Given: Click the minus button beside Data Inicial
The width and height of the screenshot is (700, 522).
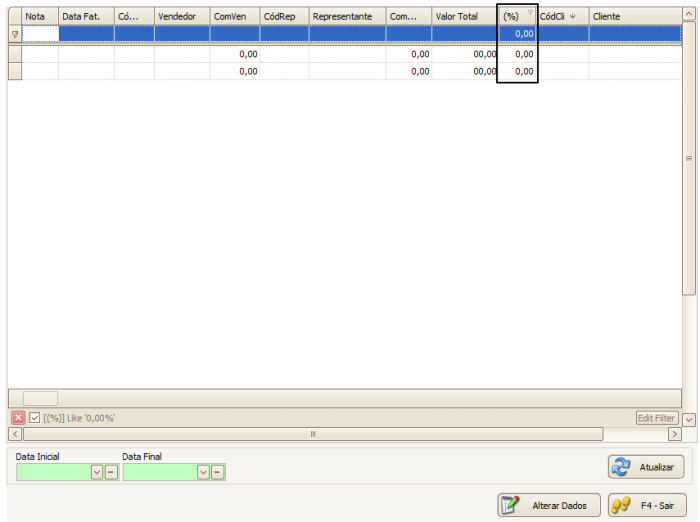Looking at the screenshot, I should (110, 472).
